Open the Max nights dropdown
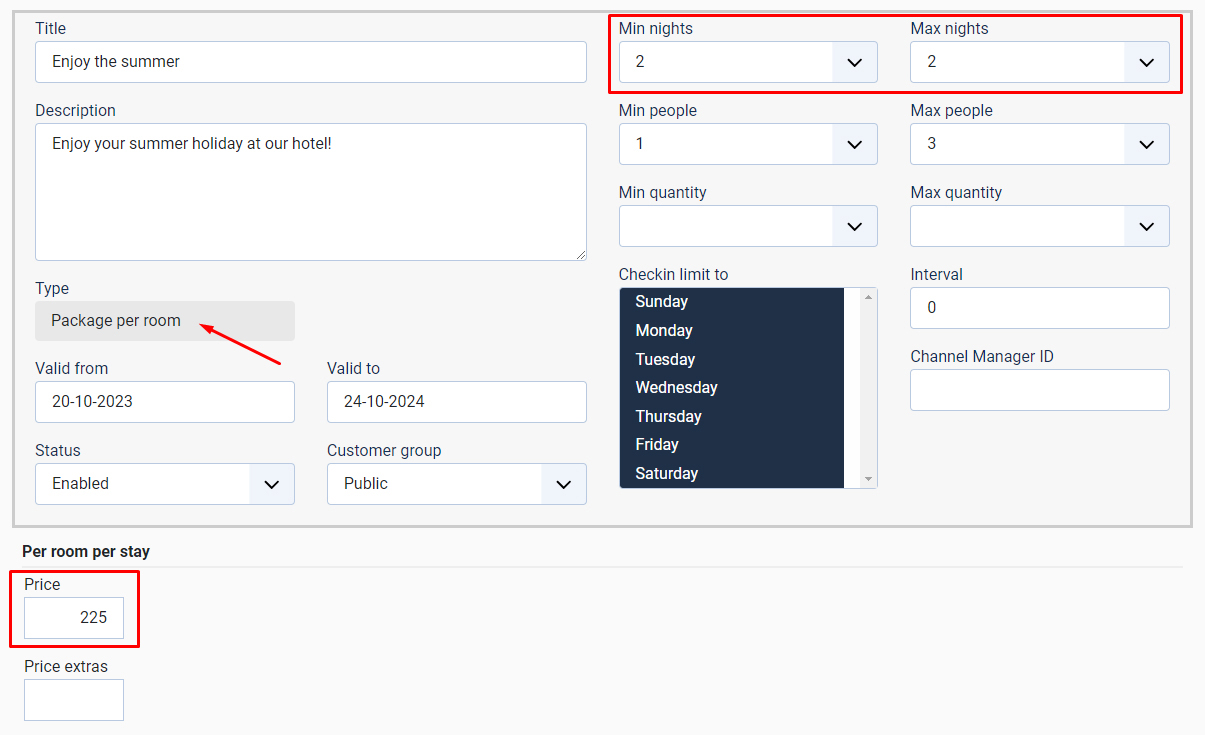Viewport: 1205px width, 735px height. [1039, 62]
